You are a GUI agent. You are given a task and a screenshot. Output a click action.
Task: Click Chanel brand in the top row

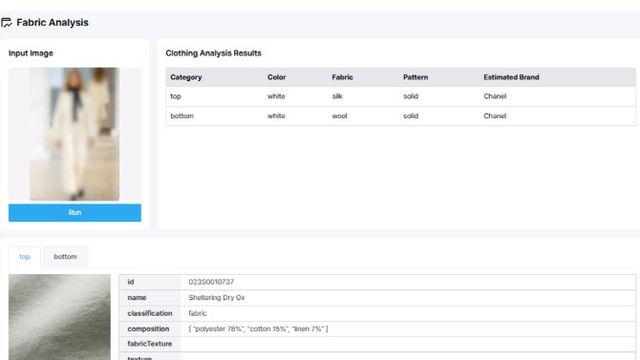[x=495, y=96]
